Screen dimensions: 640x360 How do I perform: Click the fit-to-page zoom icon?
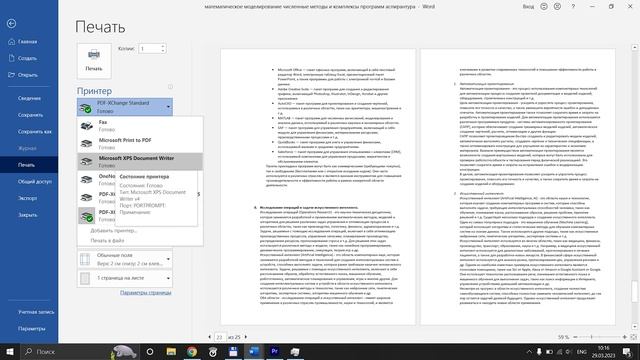pos(634,337)
